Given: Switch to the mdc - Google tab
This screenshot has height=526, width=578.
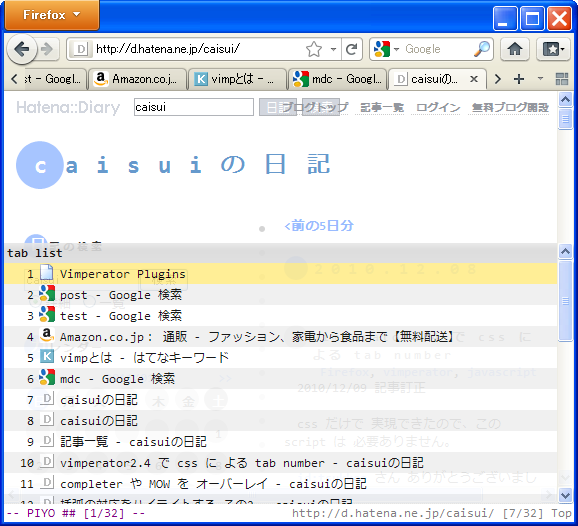Looking at the screenshot, I should click(337, 79).
